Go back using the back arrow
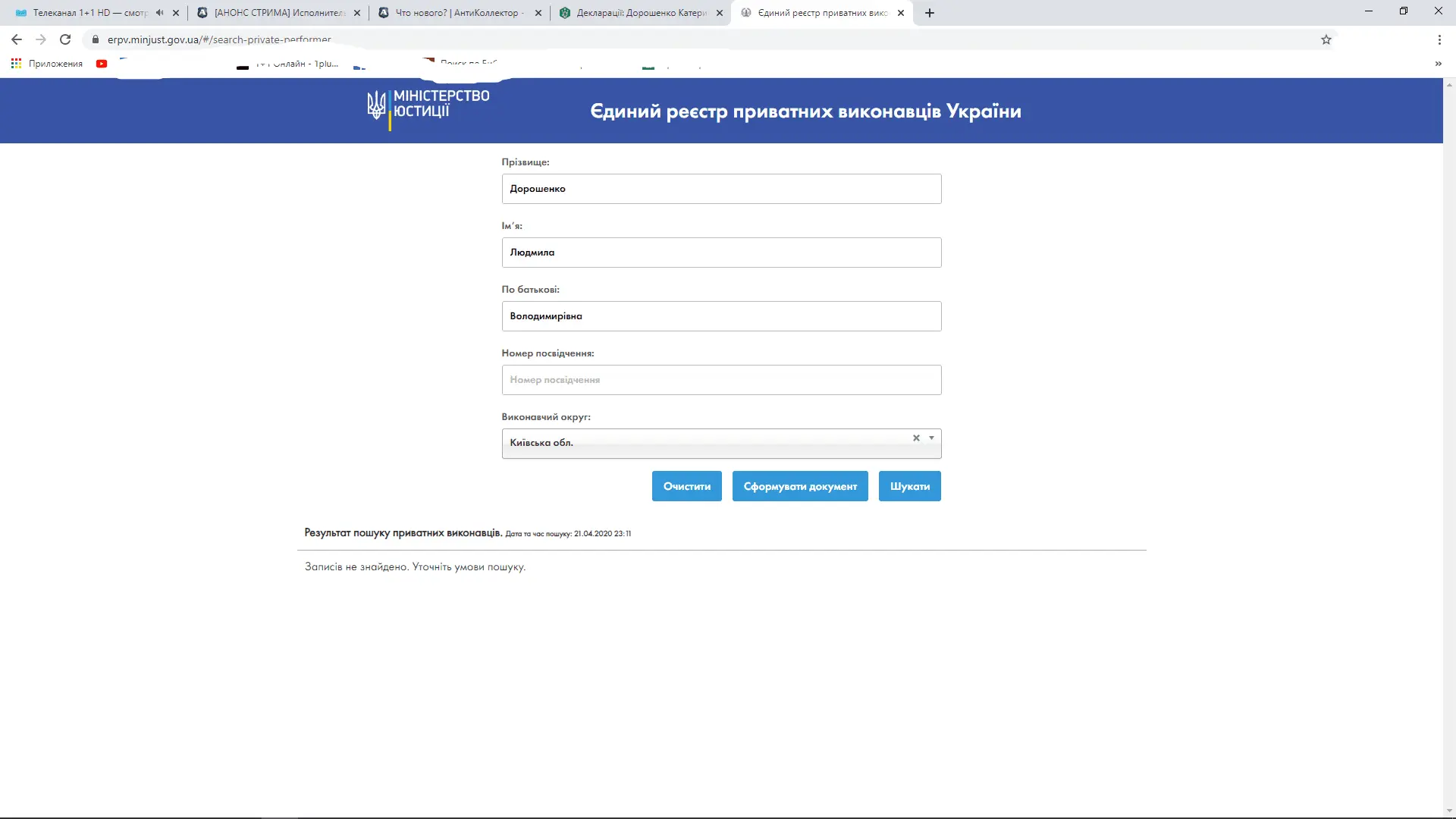The width and height of the screenshot is (1456, 819). tap(16, 39)
